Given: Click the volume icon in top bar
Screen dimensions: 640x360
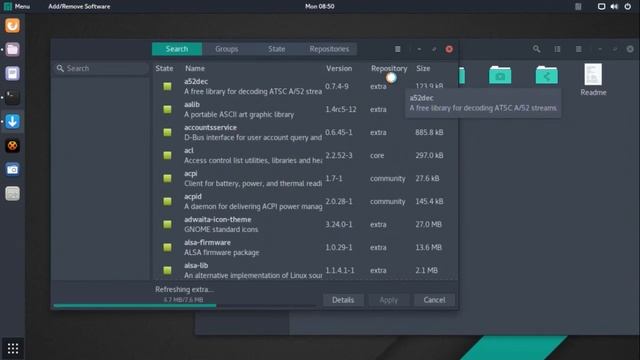Looking at the screenshot, I should pyautogui.click(x=614, y=6).
